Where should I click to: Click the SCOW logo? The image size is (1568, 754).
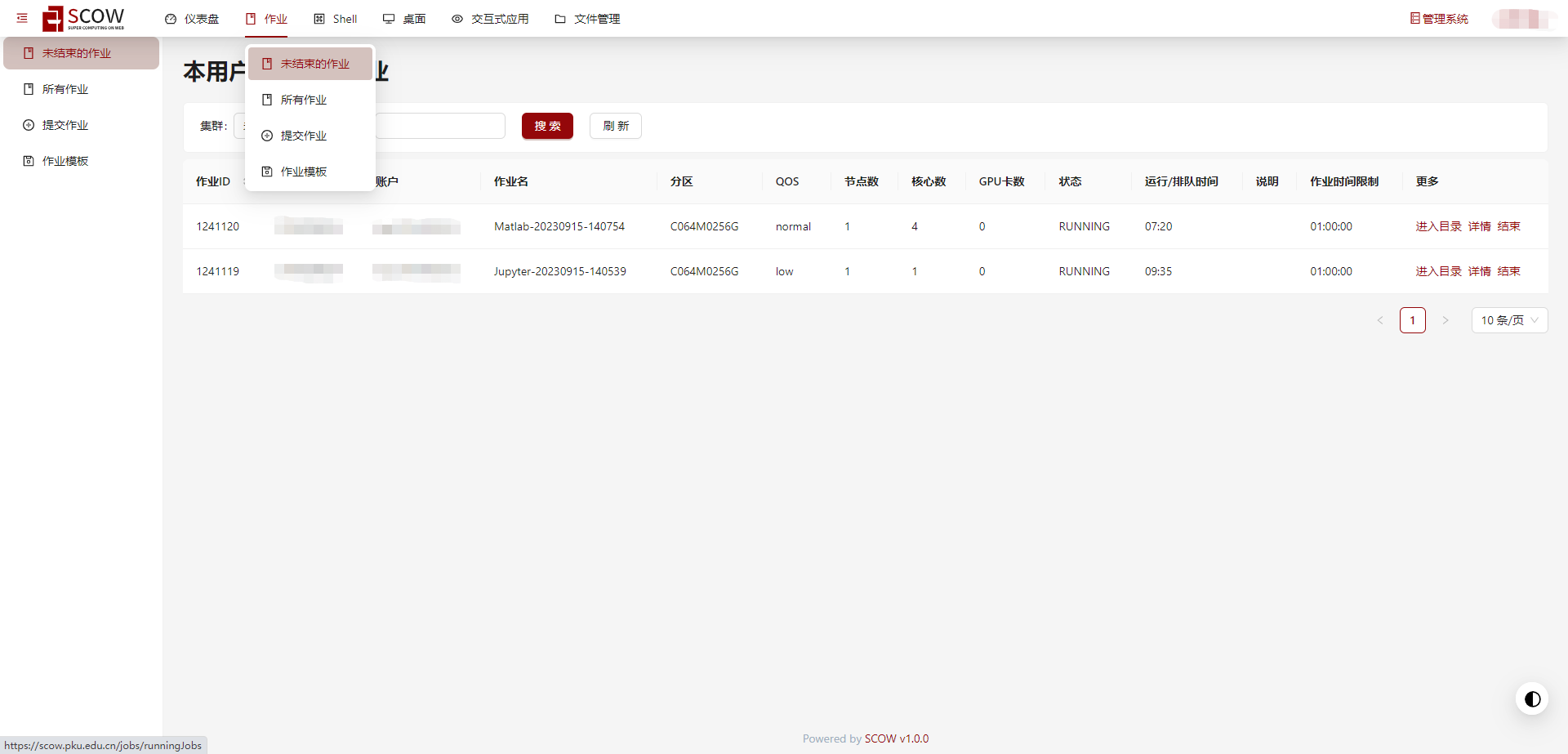pyautogui.click(x=84, y=18)
